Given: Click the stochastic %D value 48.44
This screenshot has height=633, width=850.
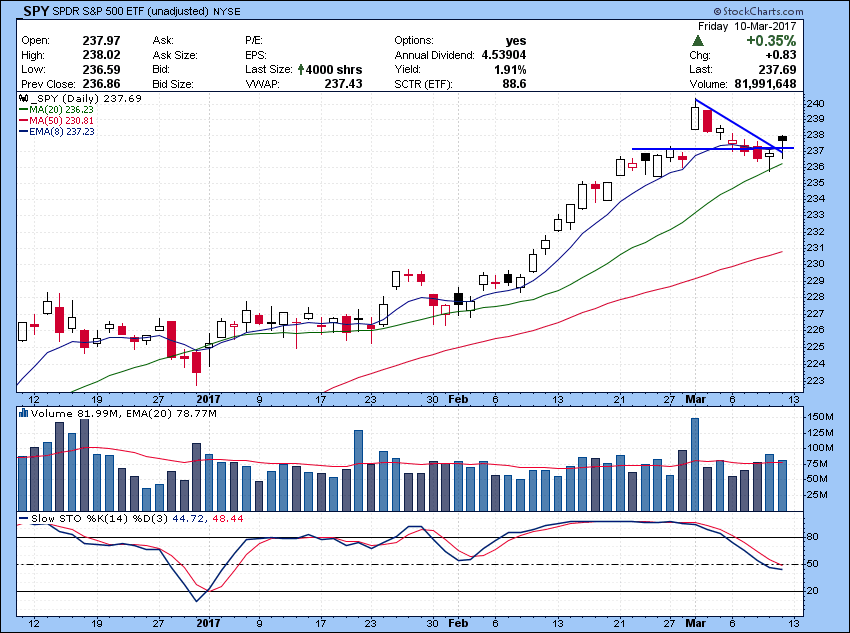Looking at the screenshot, I should (x=228, y=519).
